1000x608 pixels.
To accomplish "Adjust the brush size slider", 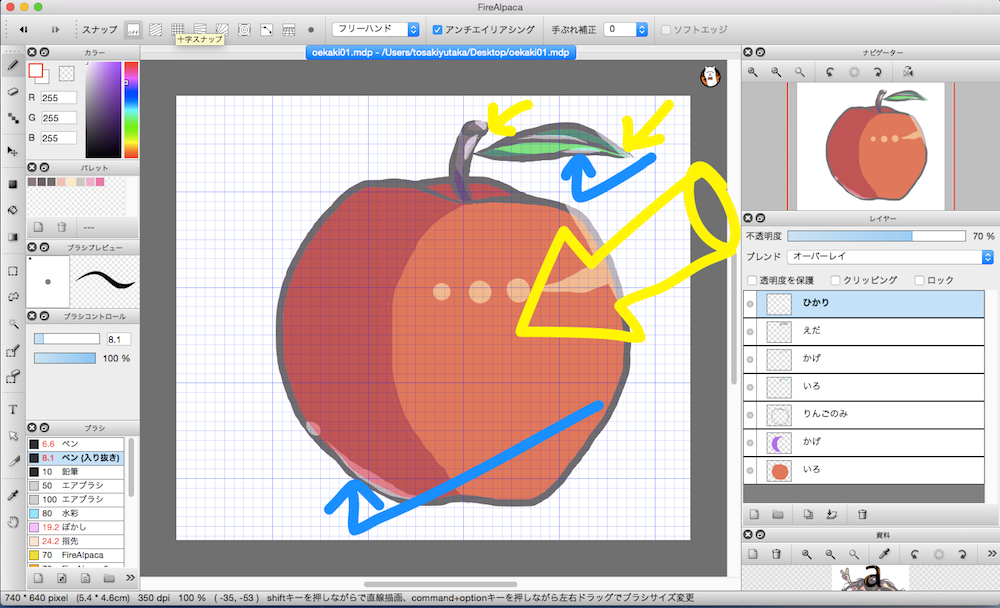I will 67,339.
